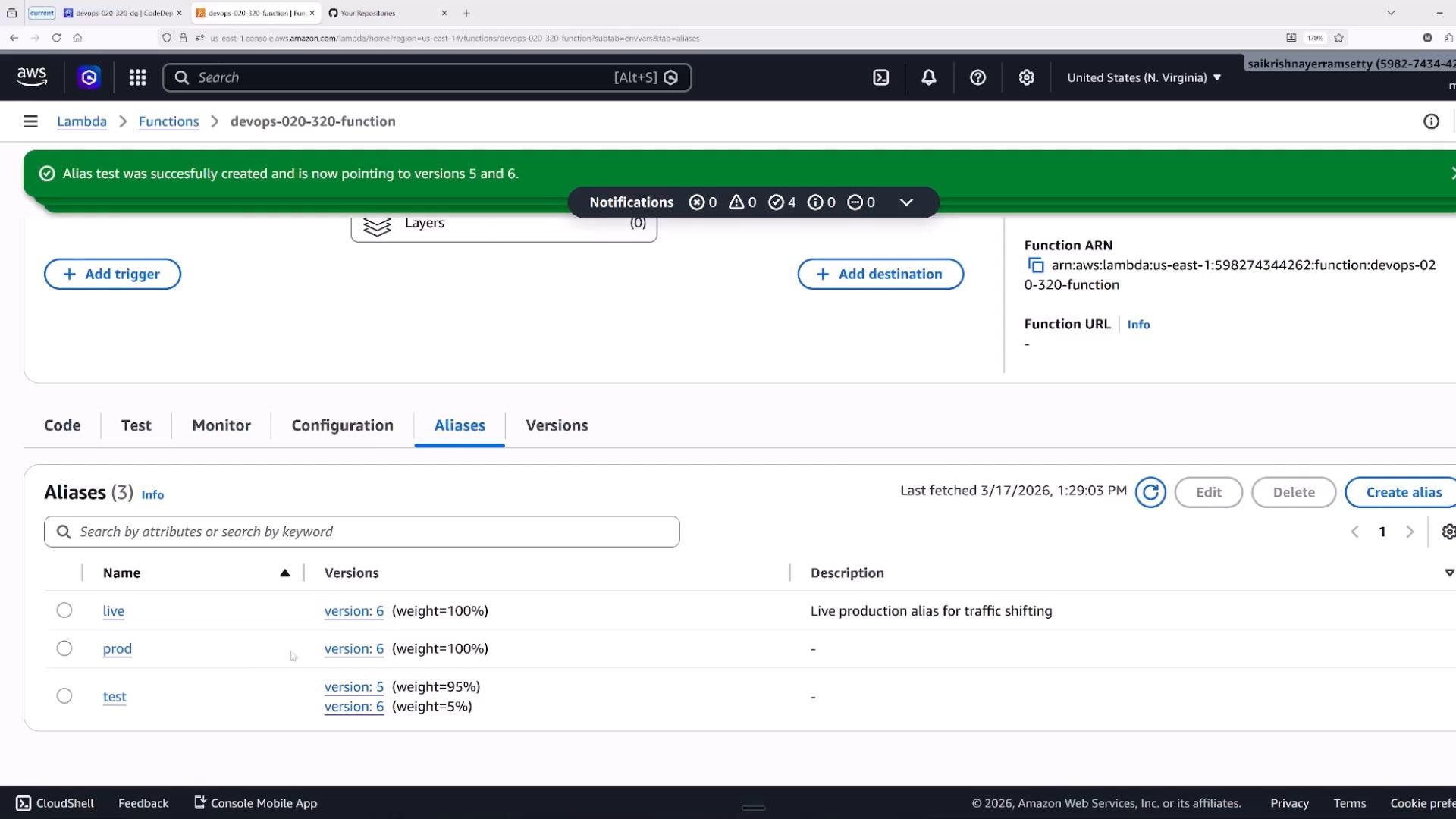1456x819 pixels.
Task: Click the AWS logo home icon
Action: 32,77
